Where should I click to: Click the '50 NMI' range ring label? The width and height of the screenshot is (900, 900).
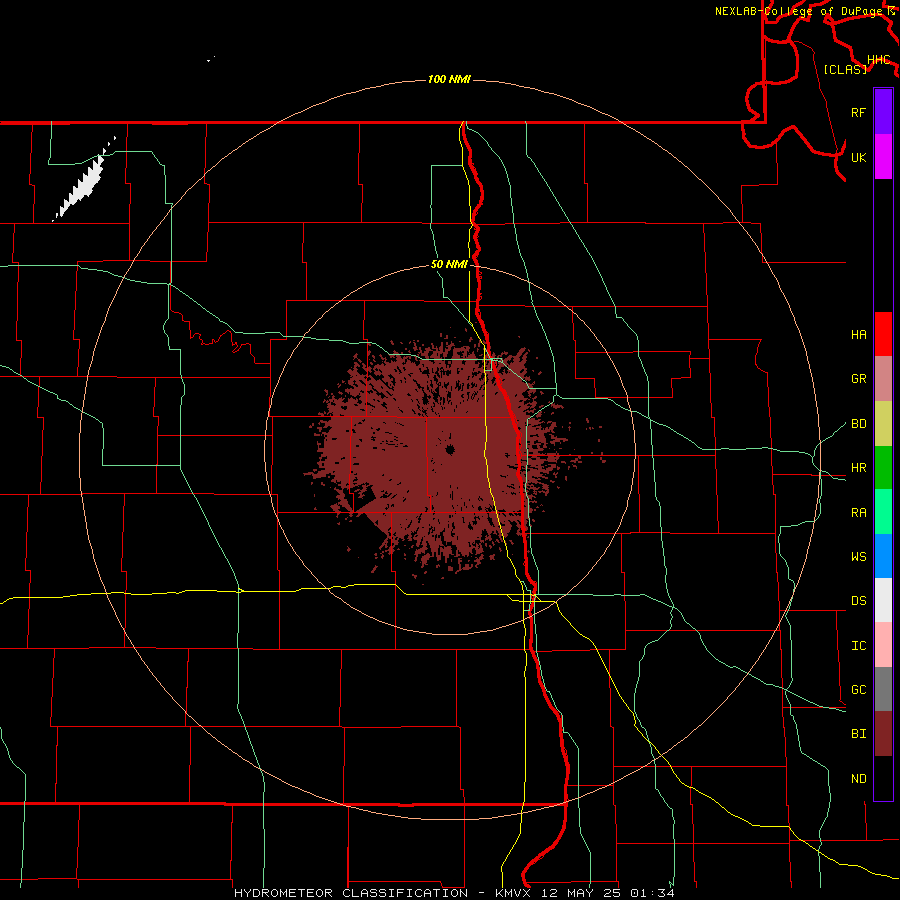click(449, 264)
